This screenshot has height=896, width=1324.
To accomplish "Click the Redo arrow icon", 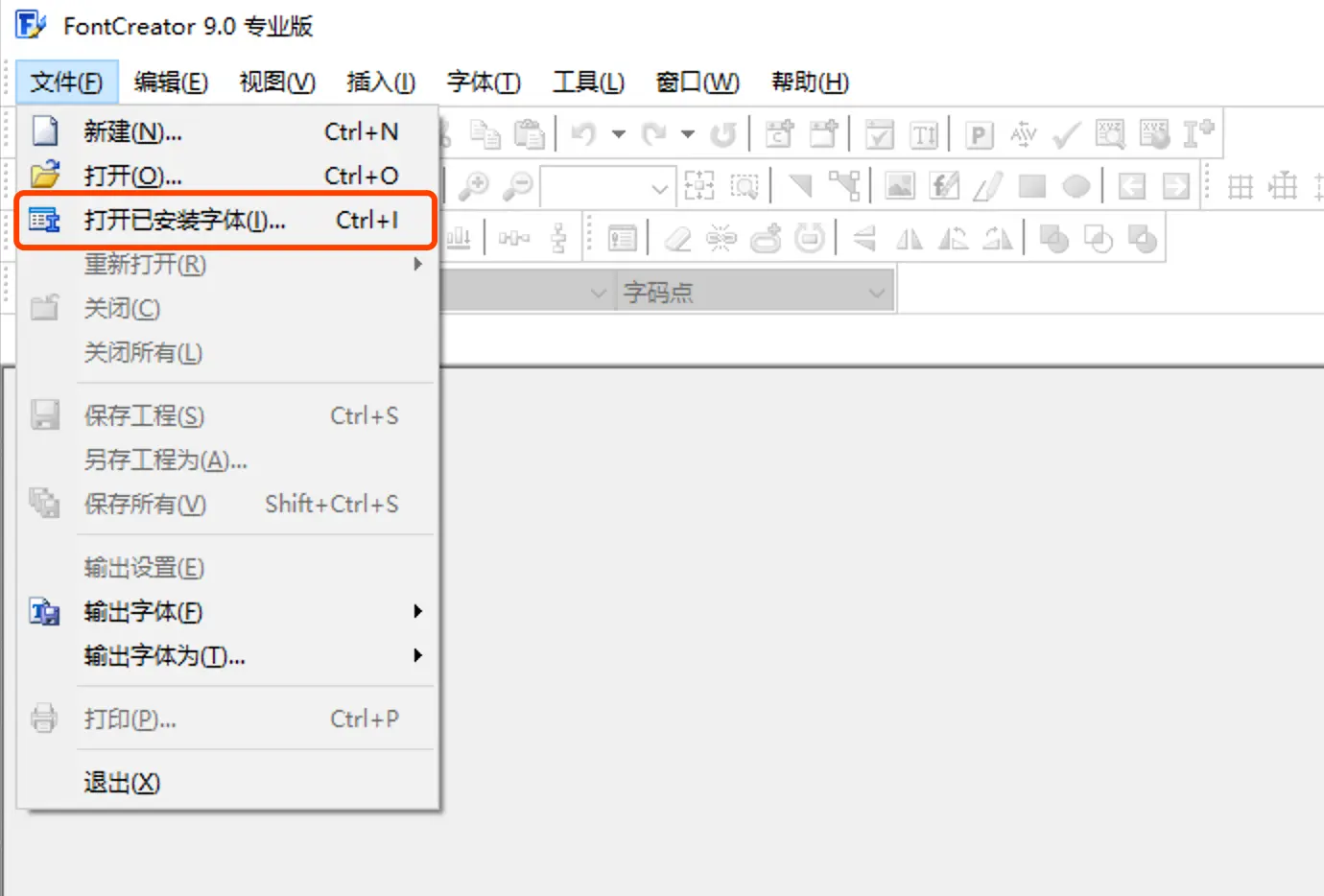I will click(x=654, y=134).
